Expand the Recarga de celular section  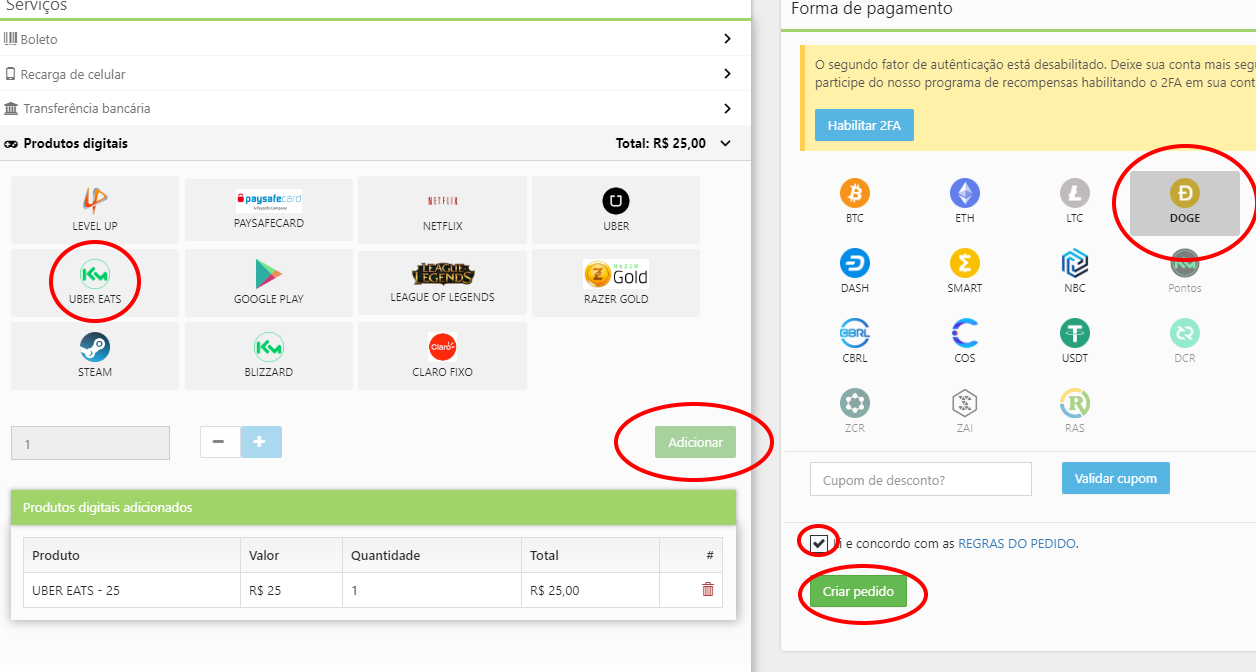point(375,74)
